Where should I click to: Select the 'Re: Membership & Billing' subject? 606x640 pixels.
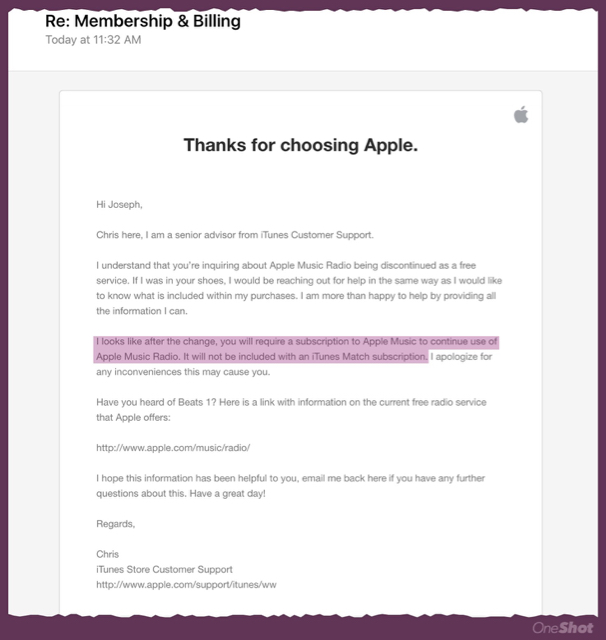click(x=143, y=21)
